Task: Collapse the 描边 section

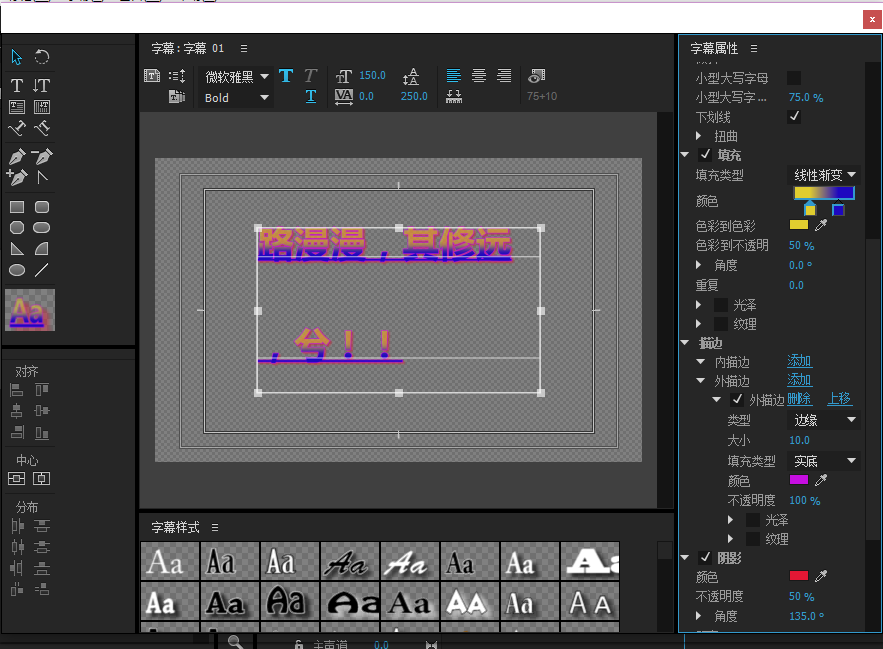Action: pyautogui.click(x=685, y=343)
